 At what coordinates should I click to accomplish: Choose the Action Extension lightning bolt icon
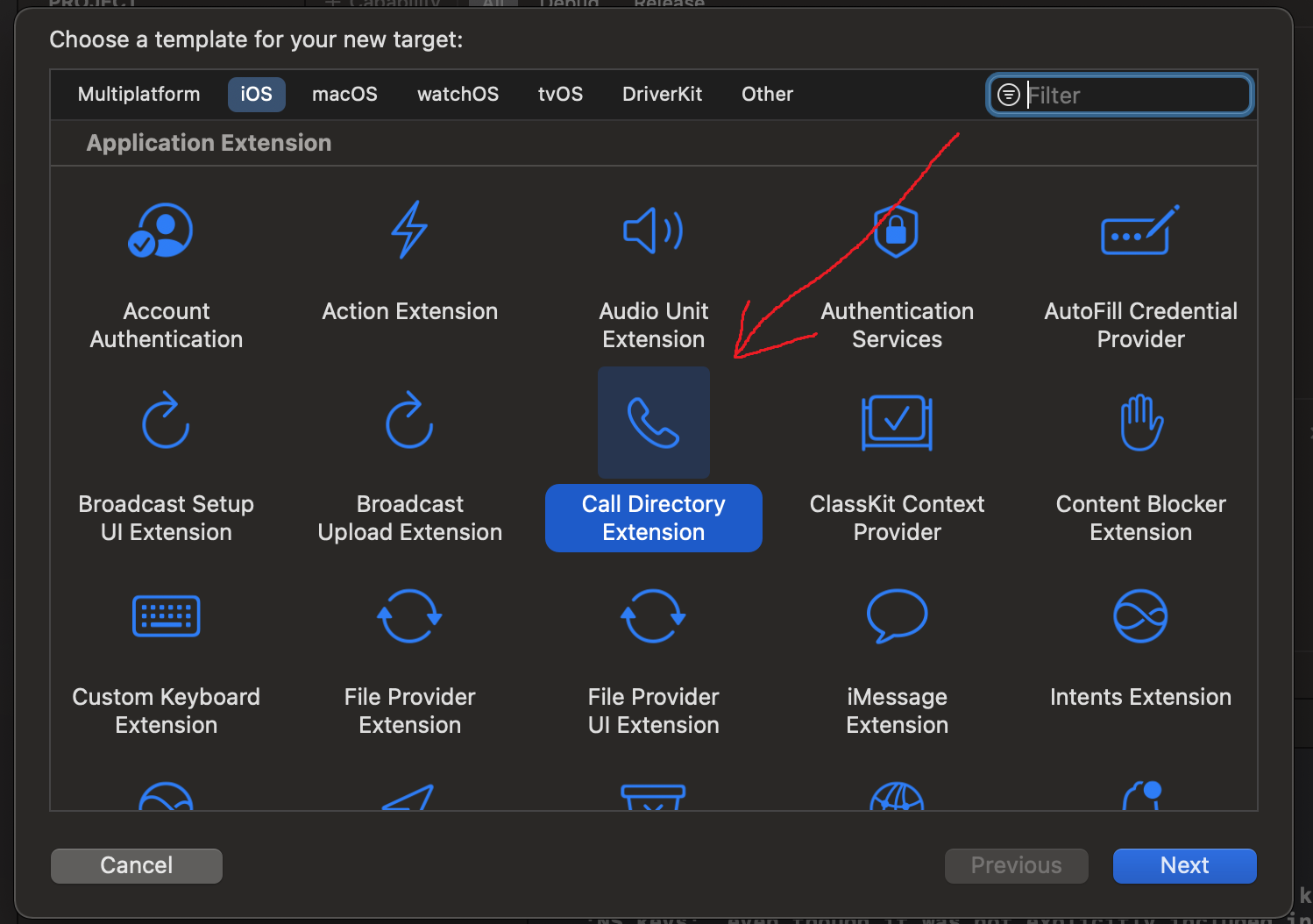click(409, 230)
